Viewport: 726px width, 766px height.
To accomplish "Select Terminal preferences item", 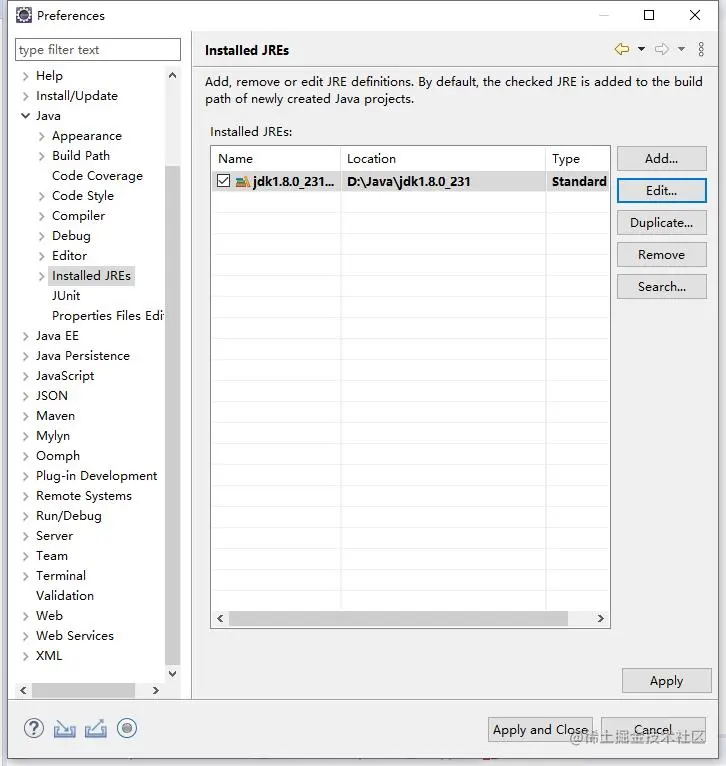I will click(x=61, y=576).
